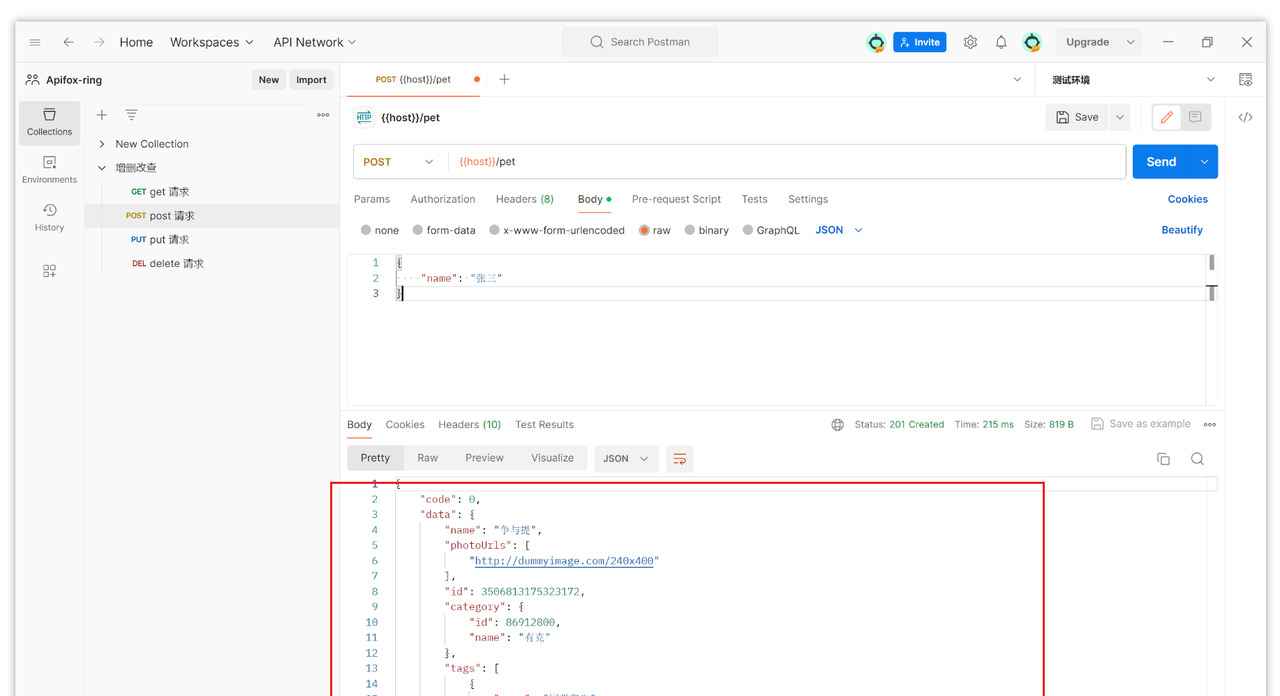This screenshot has height=696, width=1280.
Task: Click the Invite button
Action: (x=920, y=42)
